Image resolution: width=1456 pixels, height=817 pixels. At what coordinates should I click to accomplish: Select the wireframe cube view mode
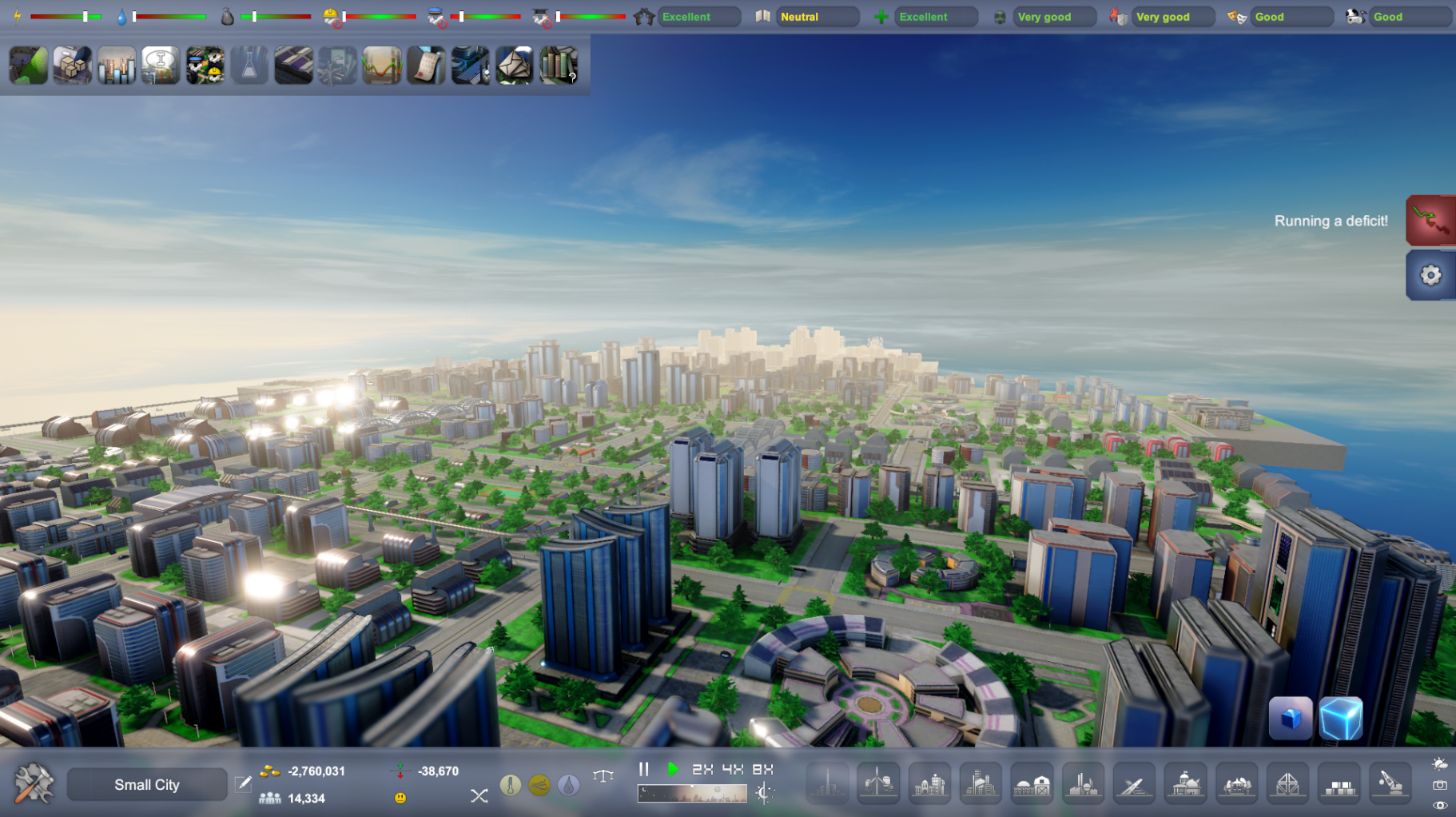[x=1341, y=718]
